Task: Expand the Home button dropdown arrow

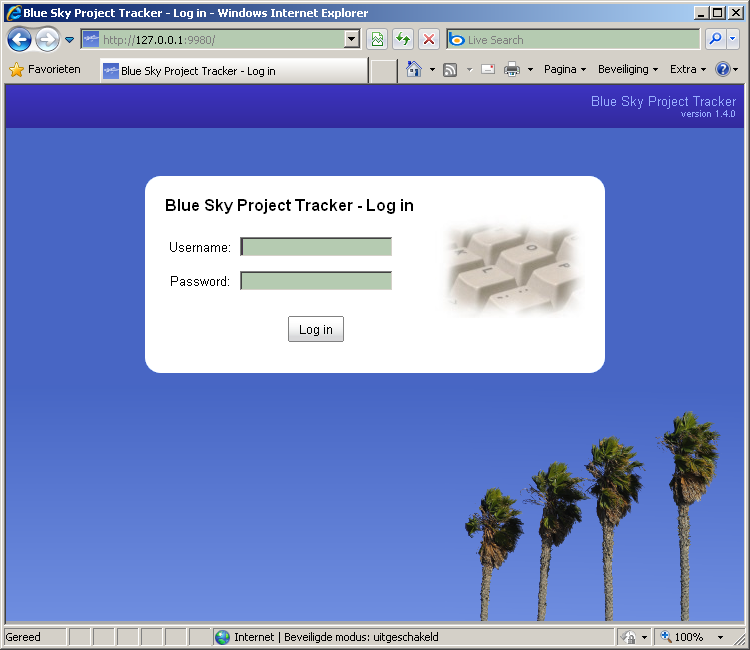Action: (x=432, y=69)
